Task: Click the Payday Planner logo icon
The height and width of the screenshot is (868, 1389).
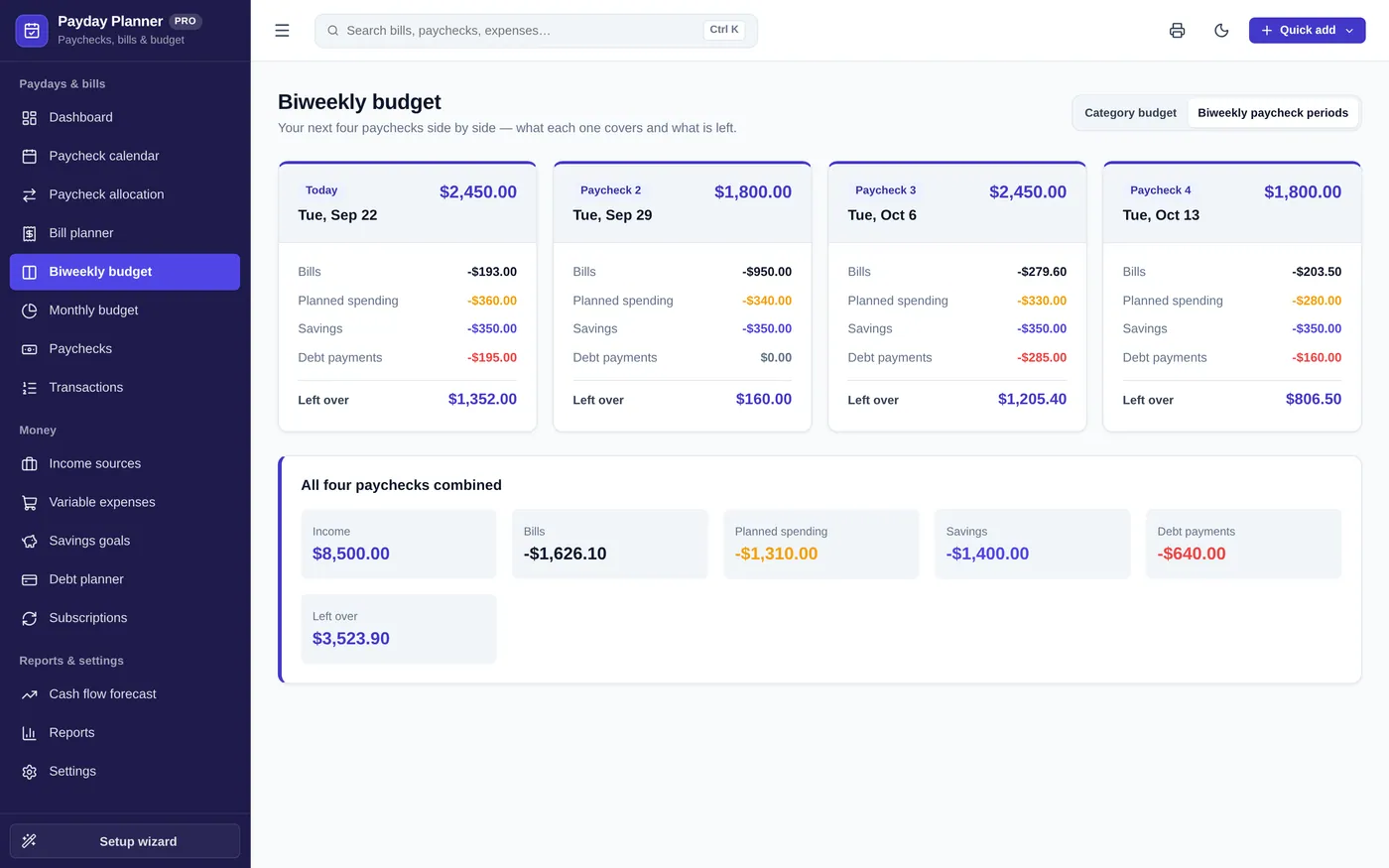Action: tap(32, 31)
